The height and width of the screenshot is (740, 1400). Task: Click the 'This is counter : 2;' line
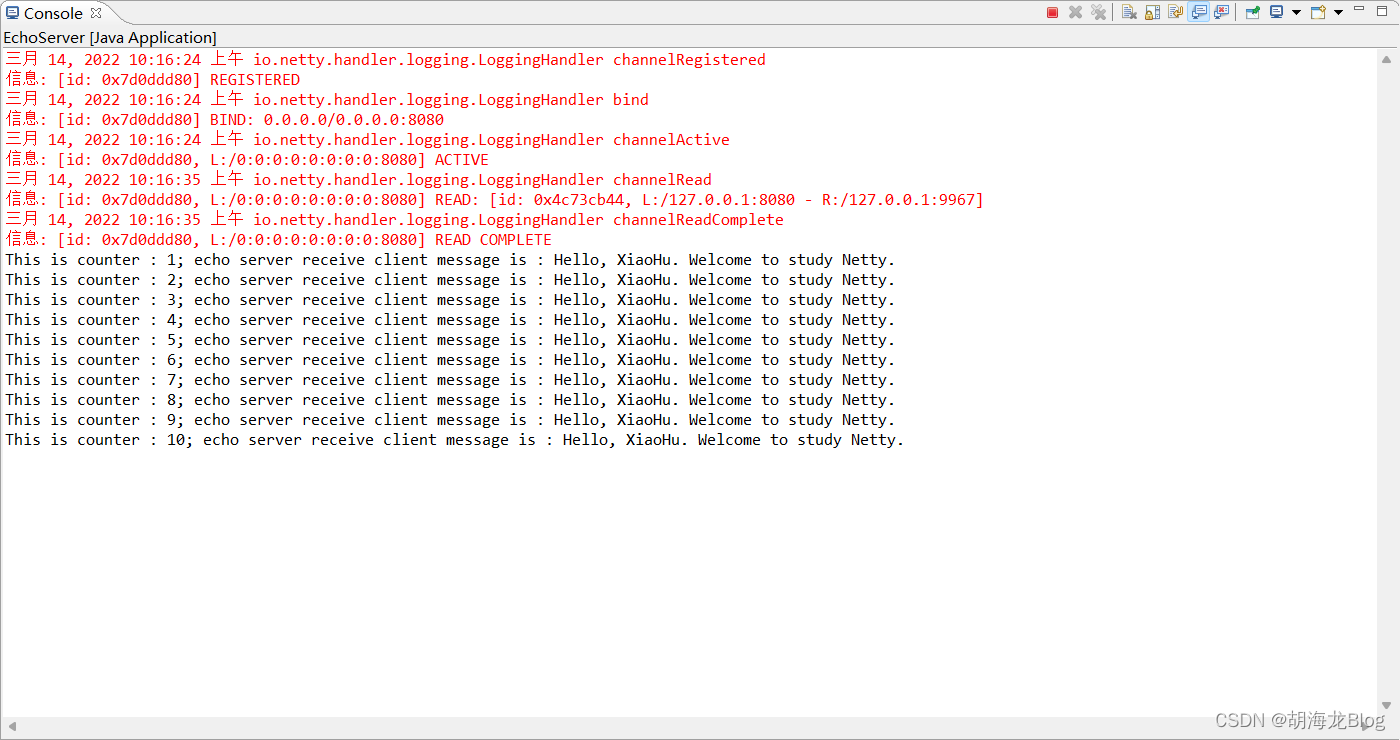pyautogui.click(x=450, y=280)
